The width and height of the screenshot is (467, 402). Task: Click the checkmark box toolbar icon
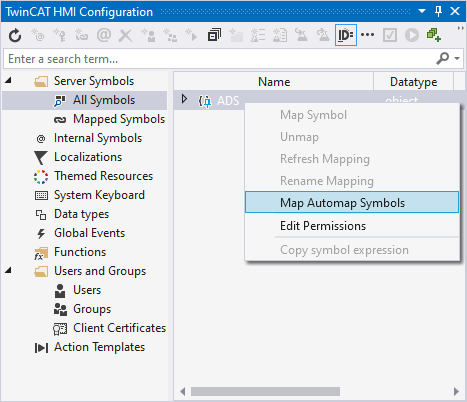point(390,35)
